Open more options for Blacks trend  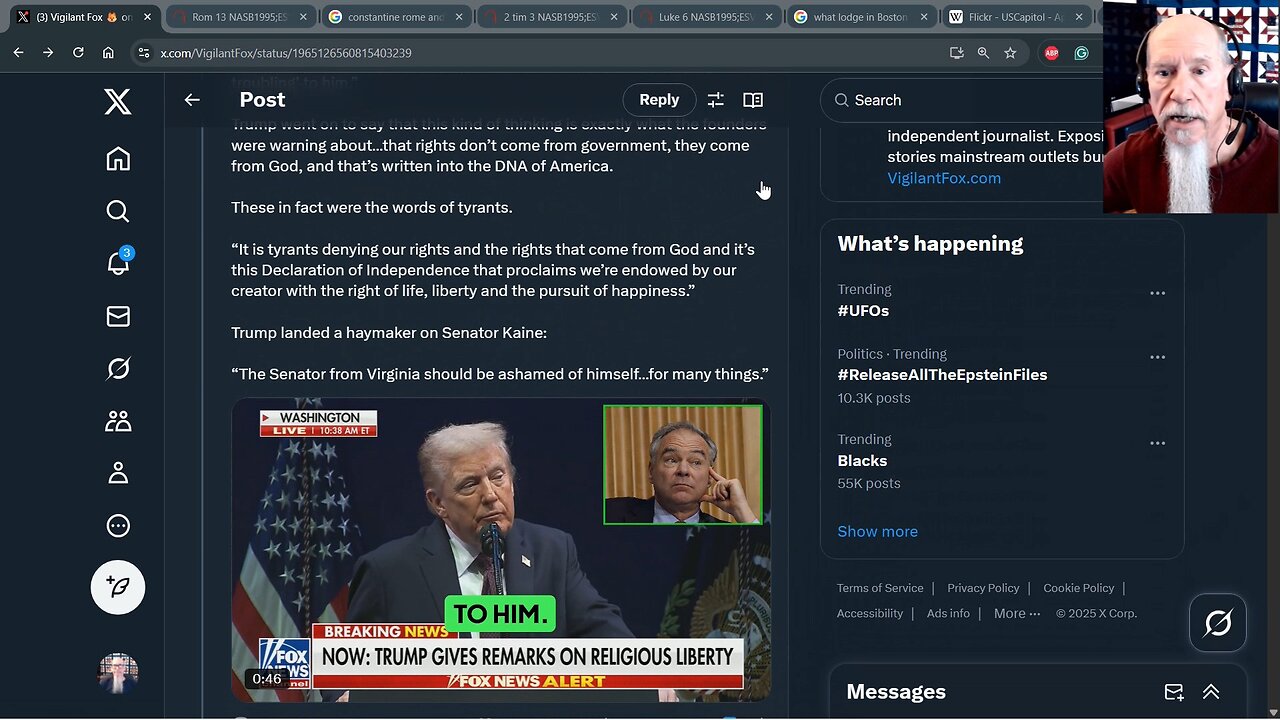1157,443
